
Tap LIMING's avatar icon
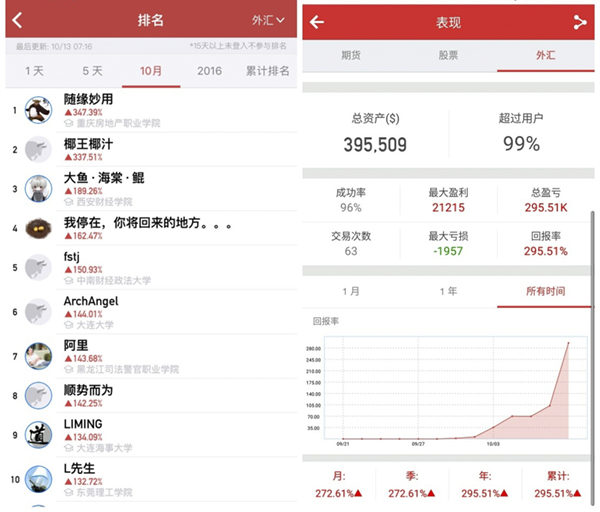pyautogui.click(x=38, y=433)
